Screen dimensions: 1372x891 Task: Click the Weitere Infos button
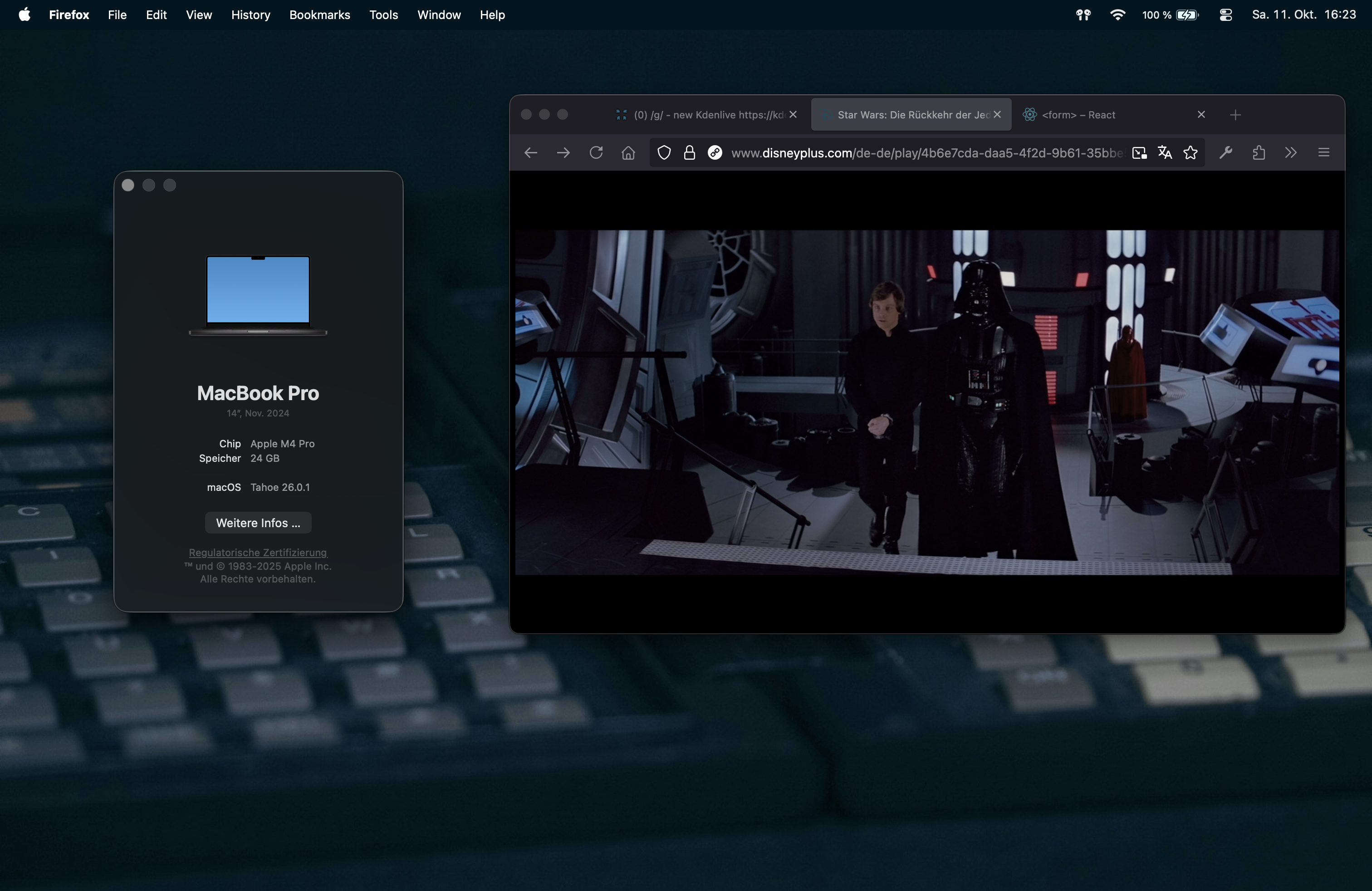[258, 523]
